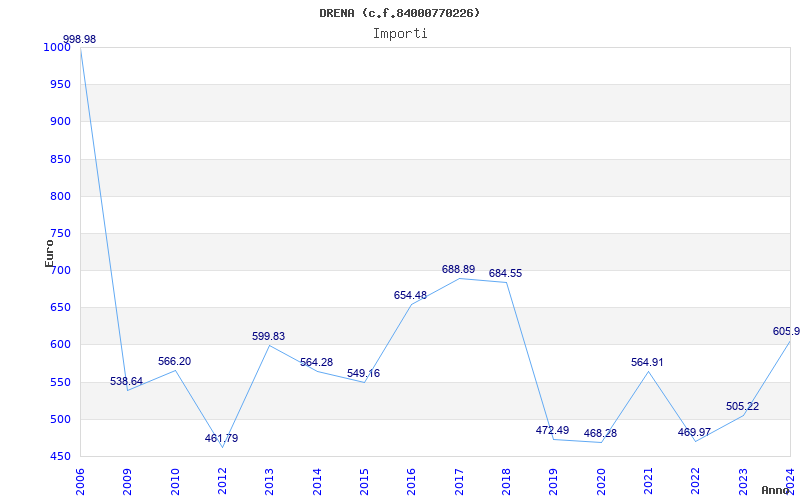Select the 2006 x-axis label

pyautogui.click(x=80, y=482)
